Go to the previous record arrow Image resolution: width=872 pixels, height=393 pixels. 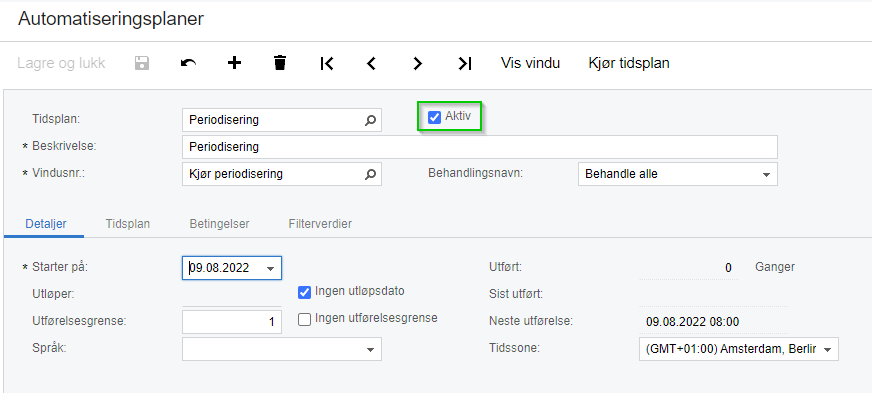tap(371, 63)
